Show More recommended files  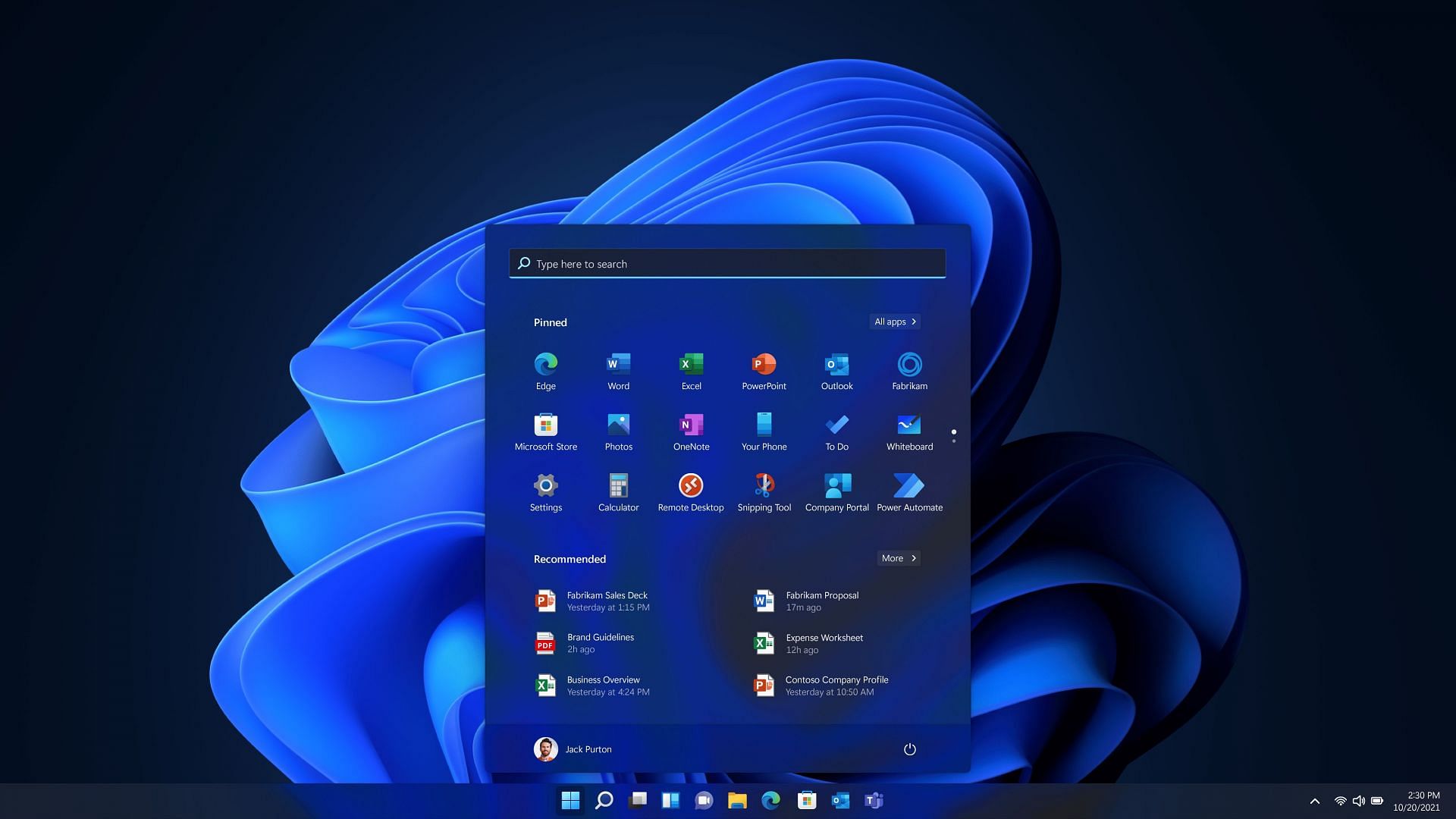coord(896,558)
